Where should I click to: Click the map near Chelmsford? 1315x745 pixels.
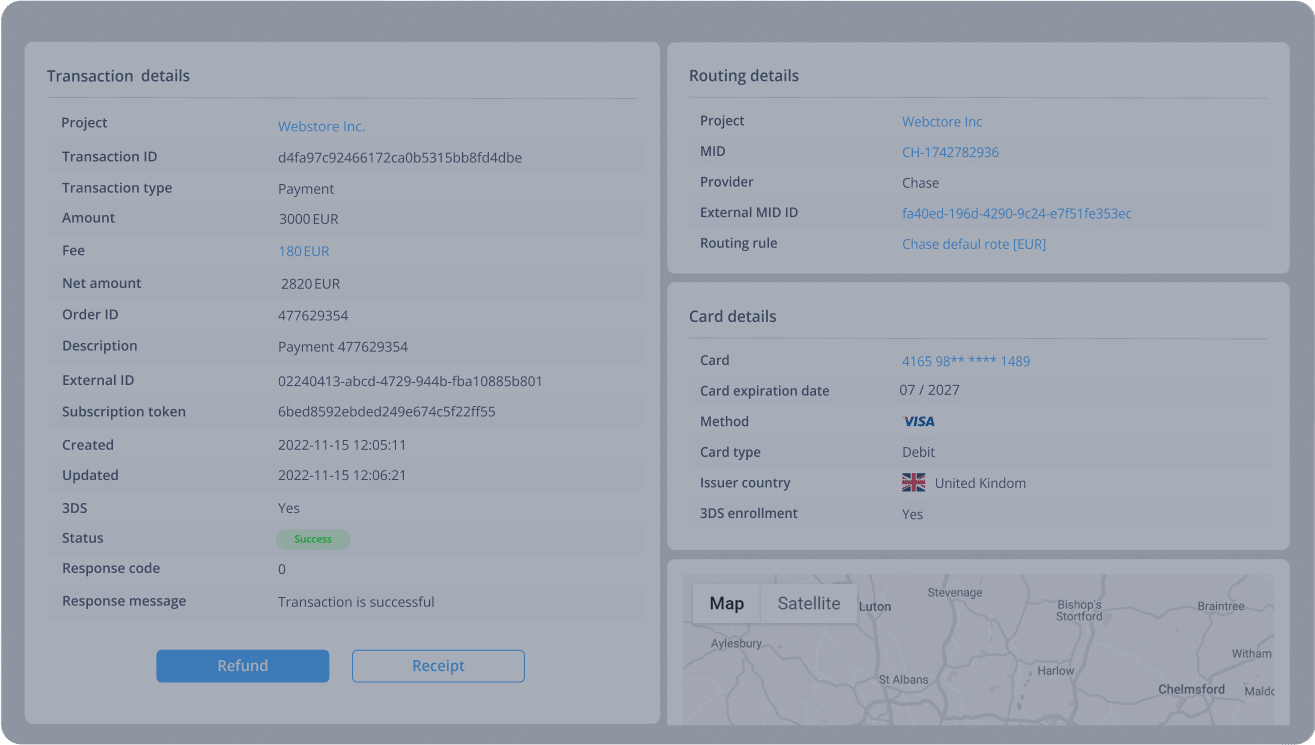tap(1190, 689)
